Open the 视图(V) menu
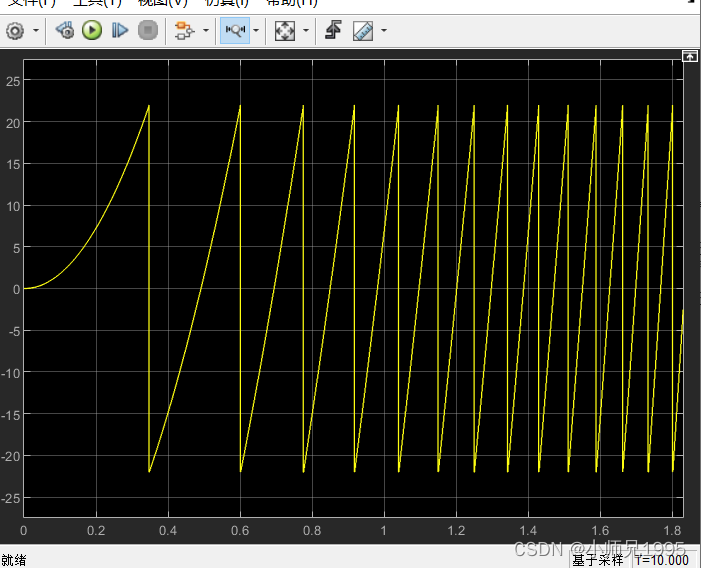Image resolution: width=701 pixels, height=568 pixels. 163,3
